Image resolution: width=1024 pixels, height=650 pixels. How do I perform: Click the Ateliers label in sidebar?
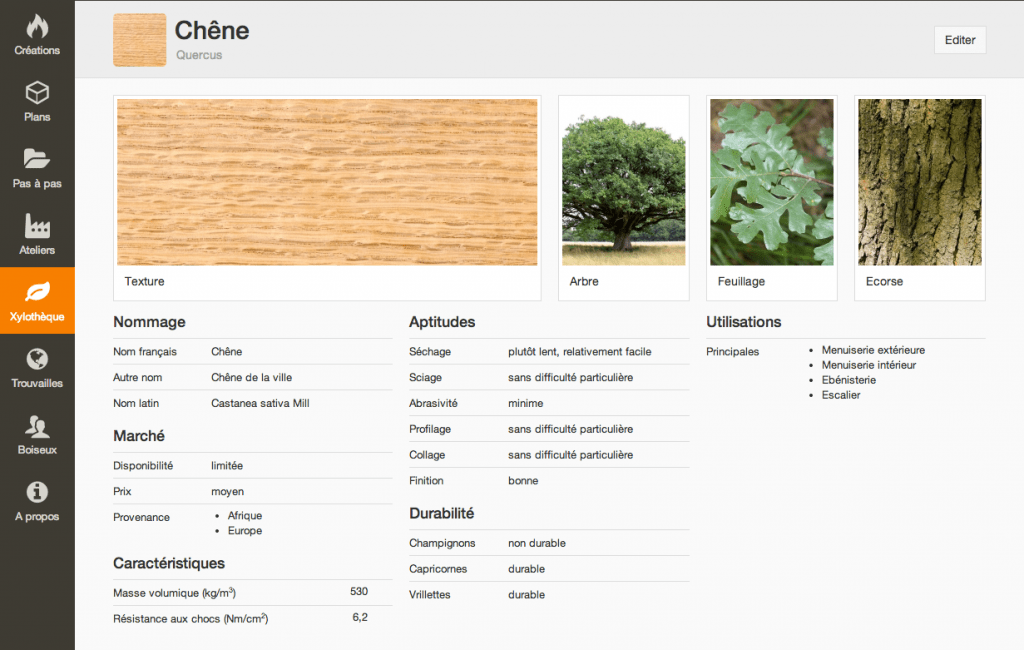point(37,250)
